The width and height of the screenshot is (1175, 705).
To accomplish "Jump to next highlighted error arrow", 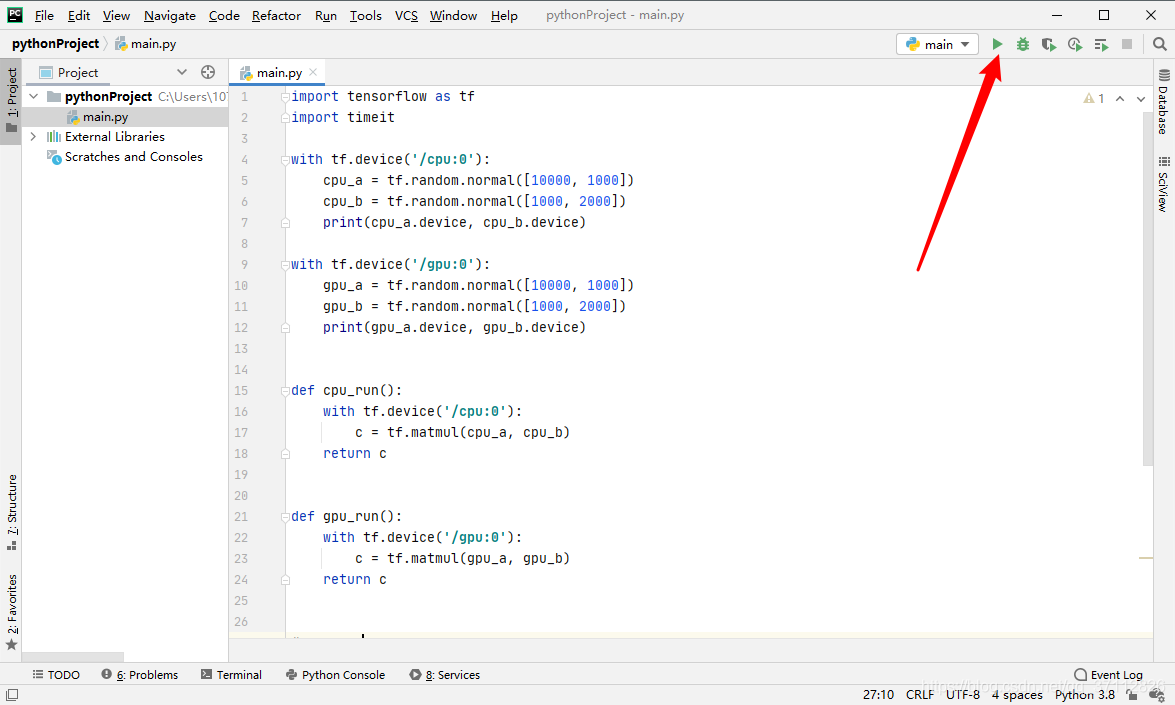I will [x=1141, y=99].
